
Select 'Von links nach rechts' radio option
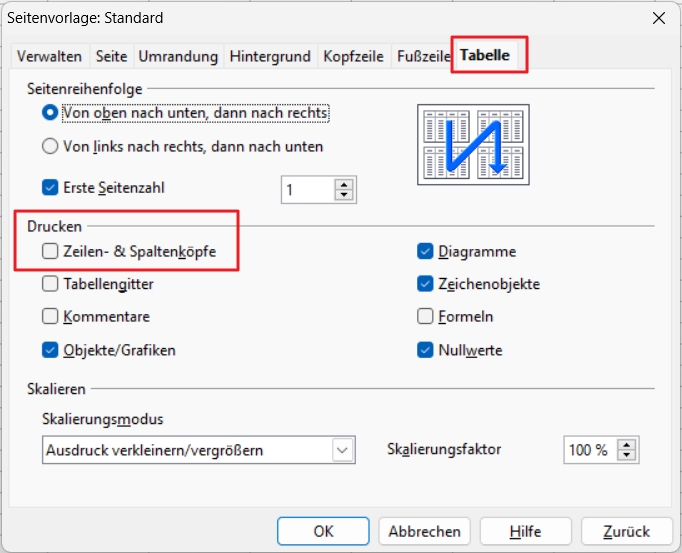coord(51,146)
